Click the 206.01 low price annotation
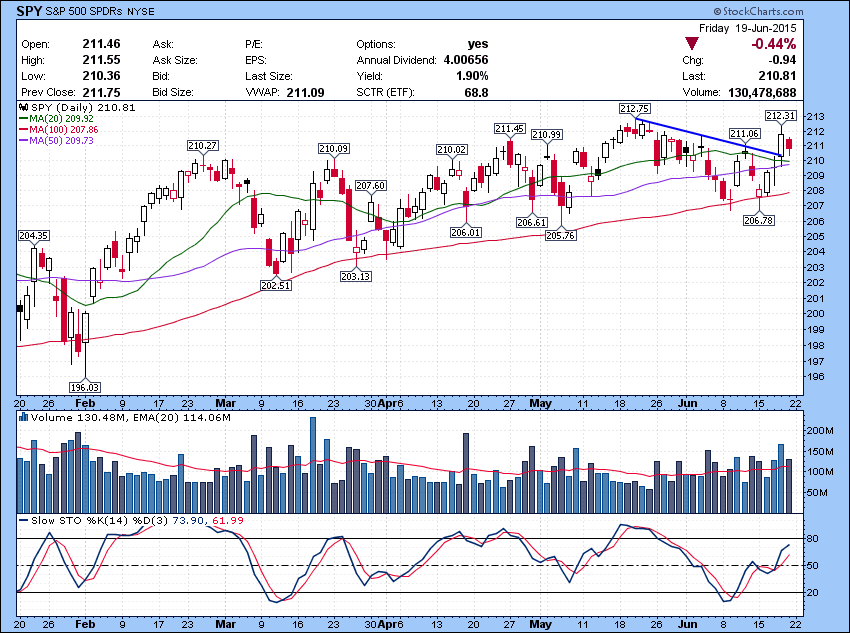This screenshot has width=850, height=633. coord(466,232)
